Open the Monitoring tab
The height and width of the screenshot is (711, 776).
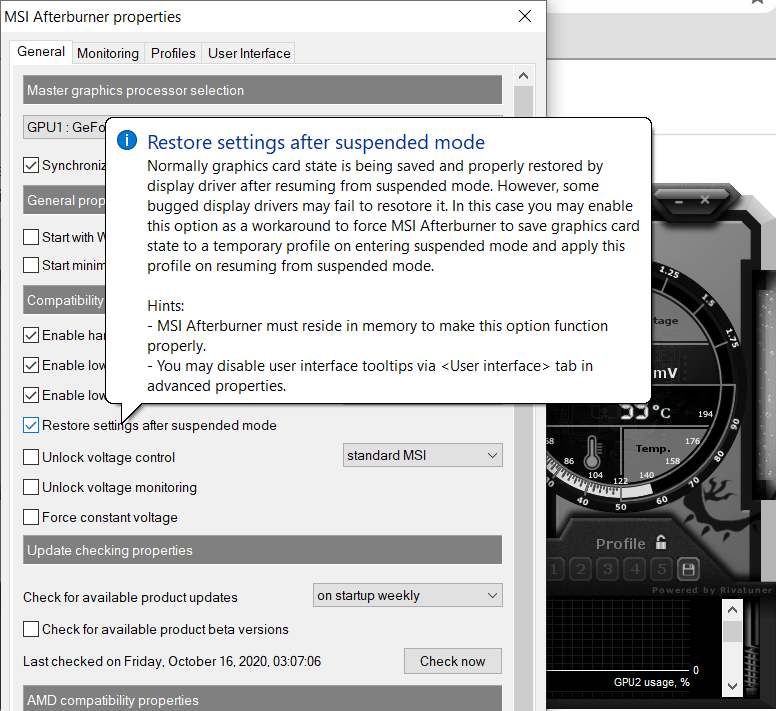point(108,53)
